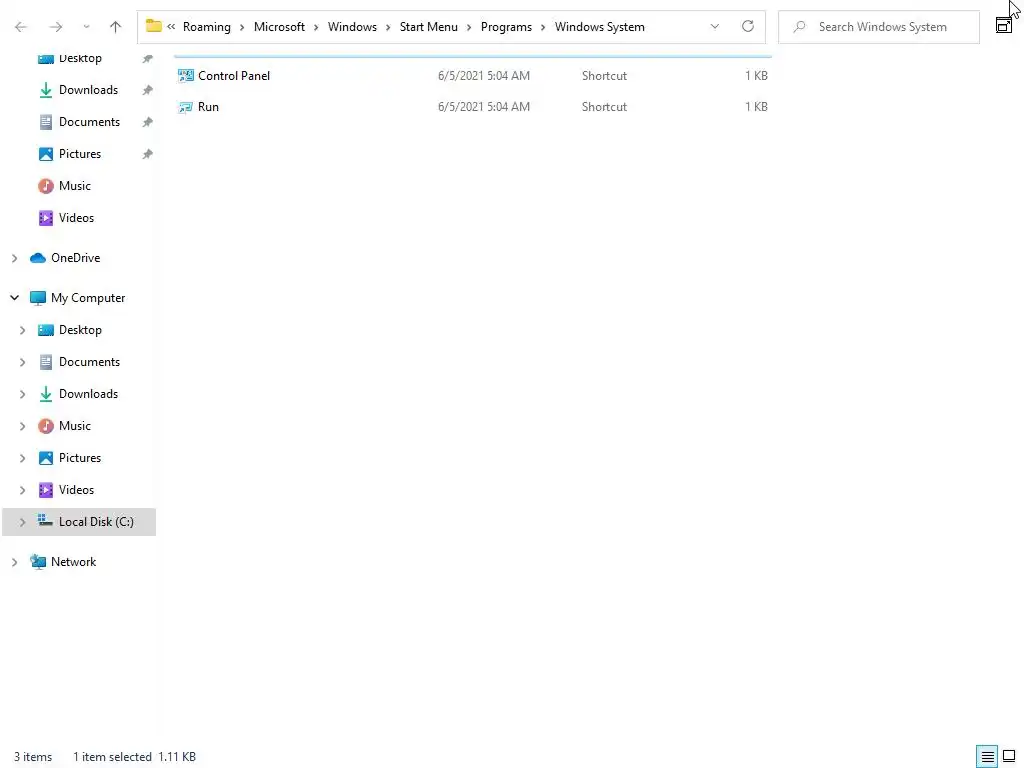
Task: Click the pin icon beside pinned Pictures
Action: (x=148, y=154)
